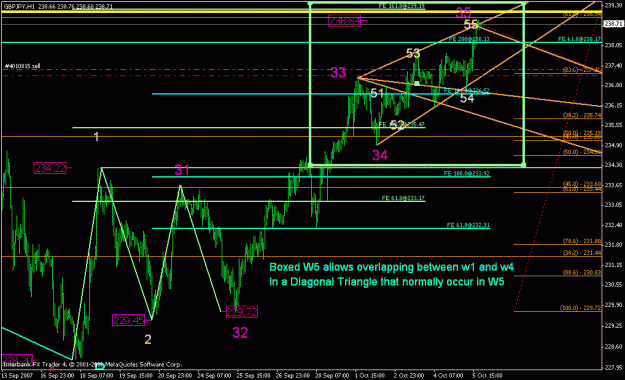Screen dimensions: 625x380
Task: Click 237.40 on the price scale
Action: click(x=613, y=65)
